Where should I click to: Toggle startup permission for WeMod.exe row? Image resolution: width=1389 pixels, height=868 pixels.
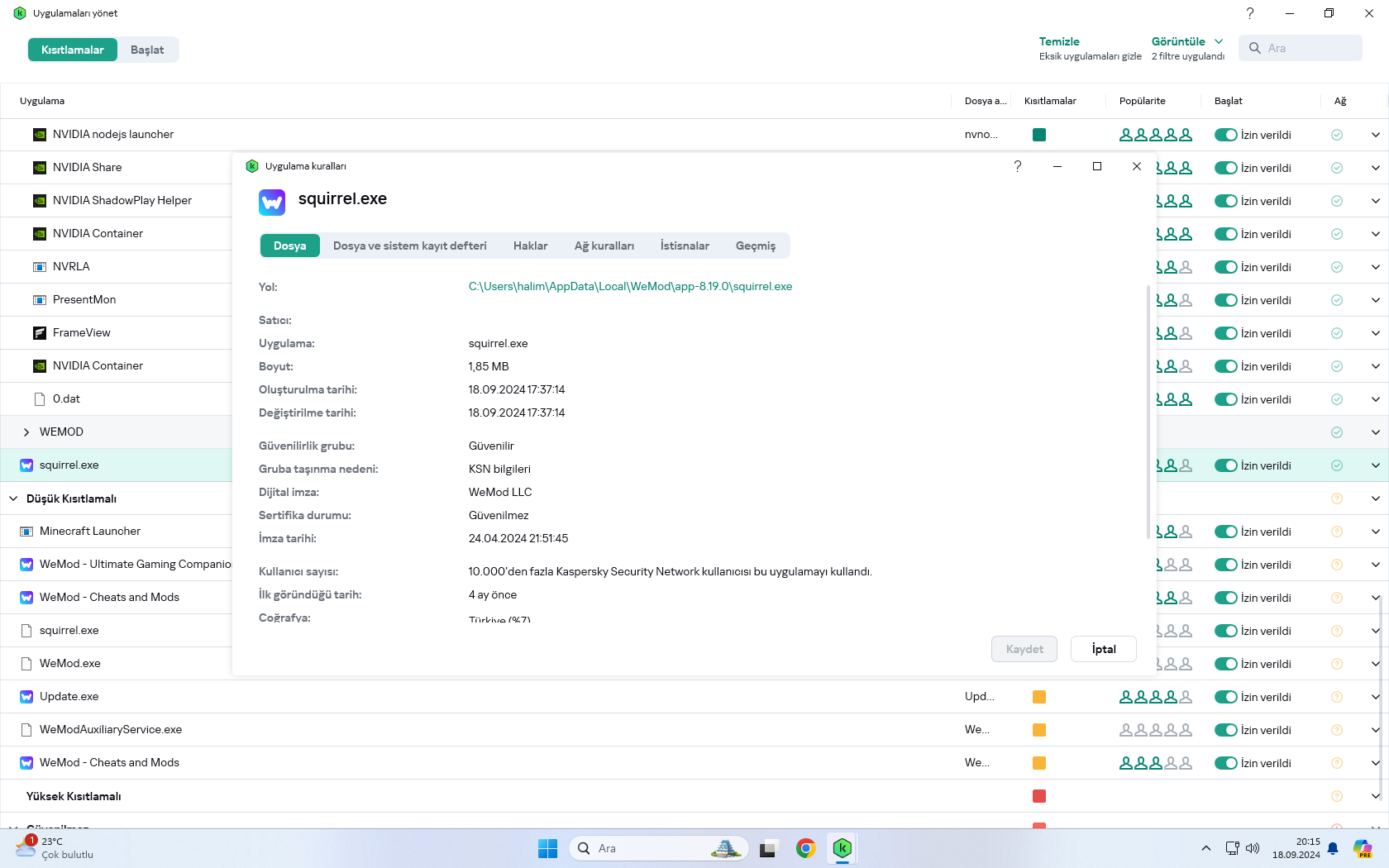[x=1225, y=664]
